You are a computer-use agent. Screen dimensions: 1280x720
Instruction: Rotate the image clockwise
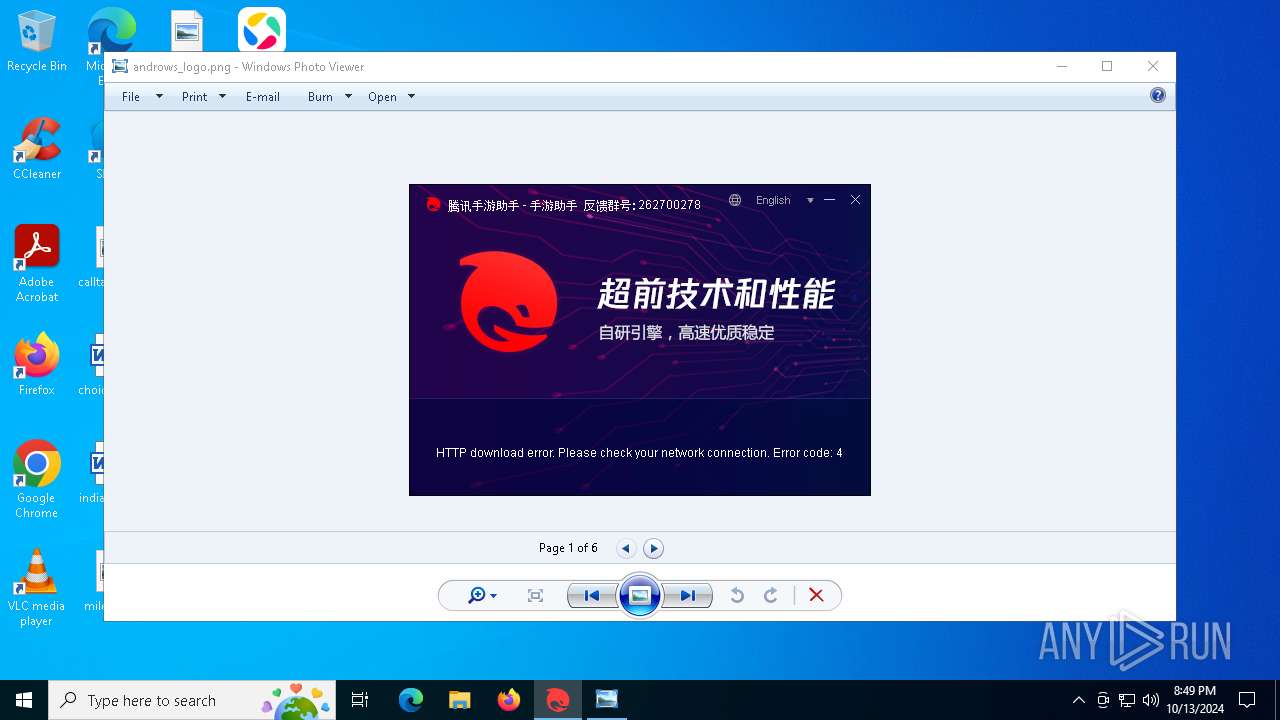click(771, 596)
